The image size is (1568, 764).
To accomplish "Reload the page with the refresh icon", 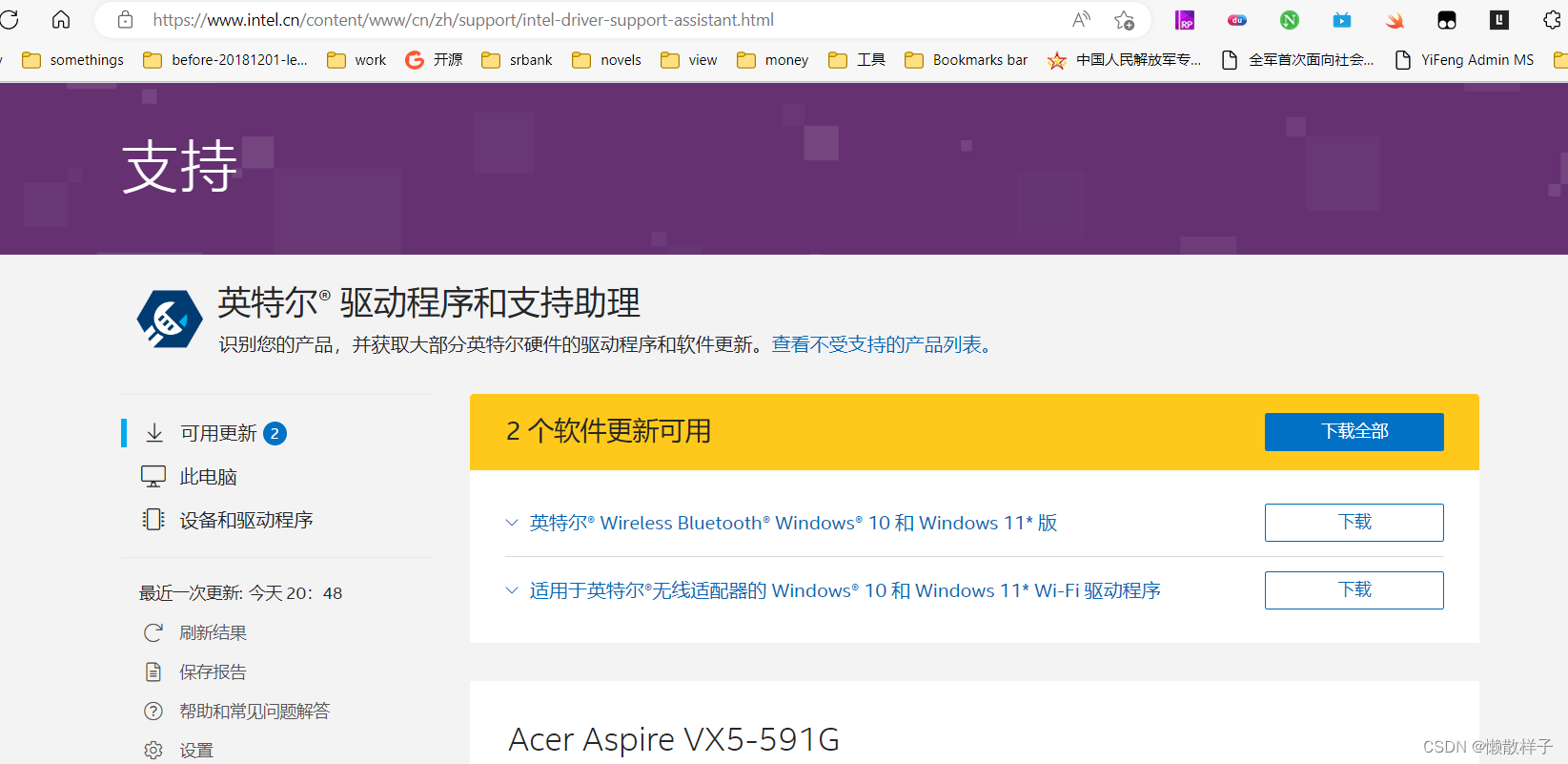I will (x=9, y=19).
